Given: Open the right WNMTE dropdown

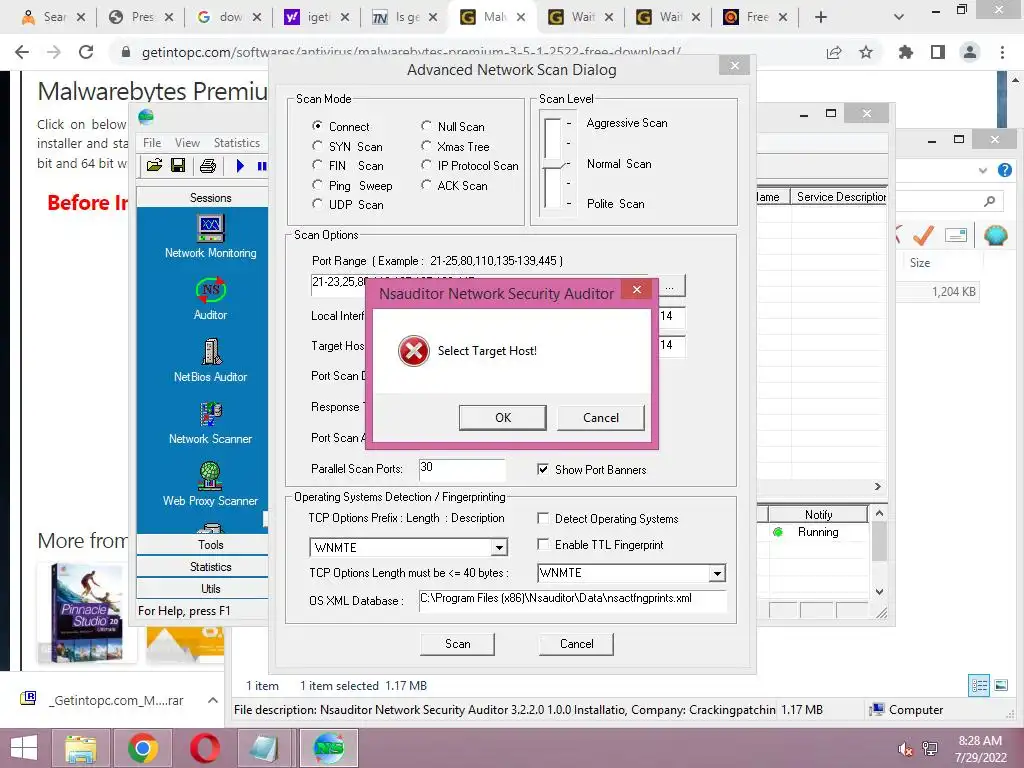Looking at the screenshot, I should click(717, 573).
